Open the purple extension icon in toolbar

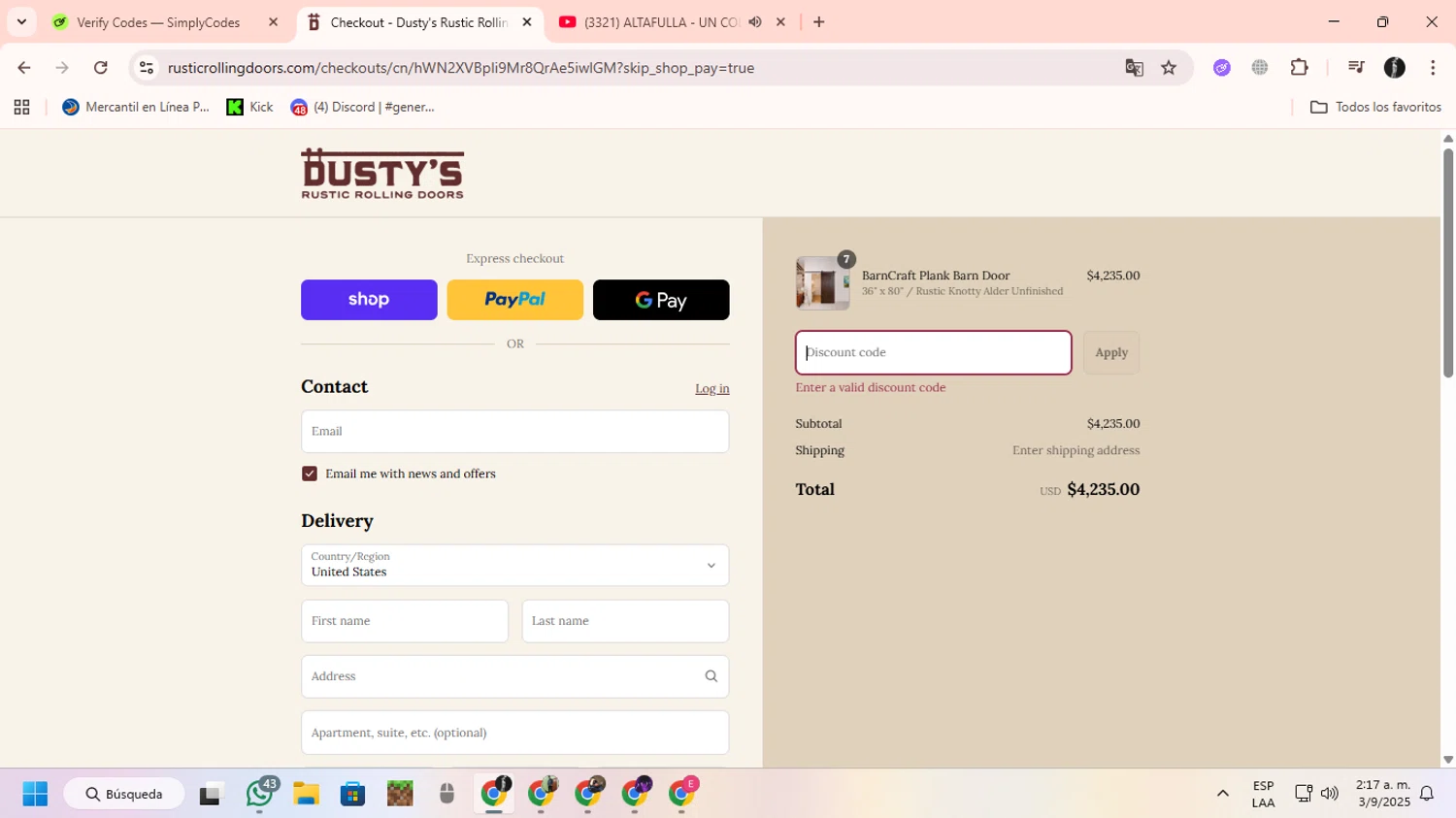[x=1222, y=68]
